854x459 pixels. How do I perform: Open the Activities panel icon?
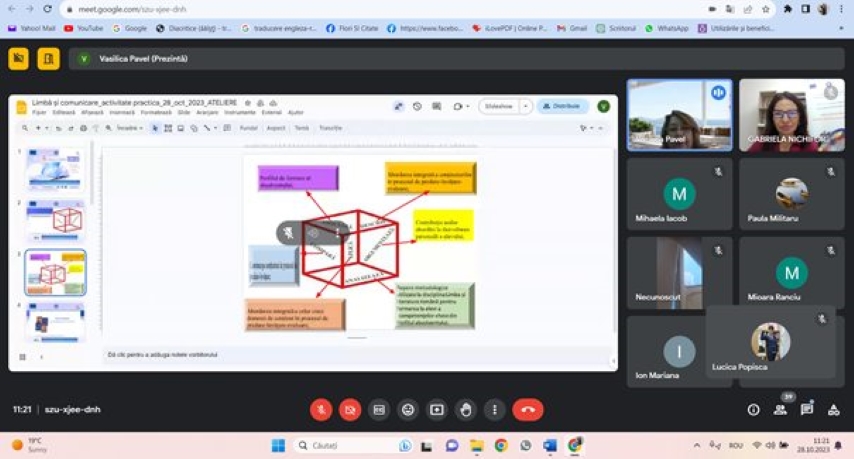pyautogui.click(x=834, y=409)
